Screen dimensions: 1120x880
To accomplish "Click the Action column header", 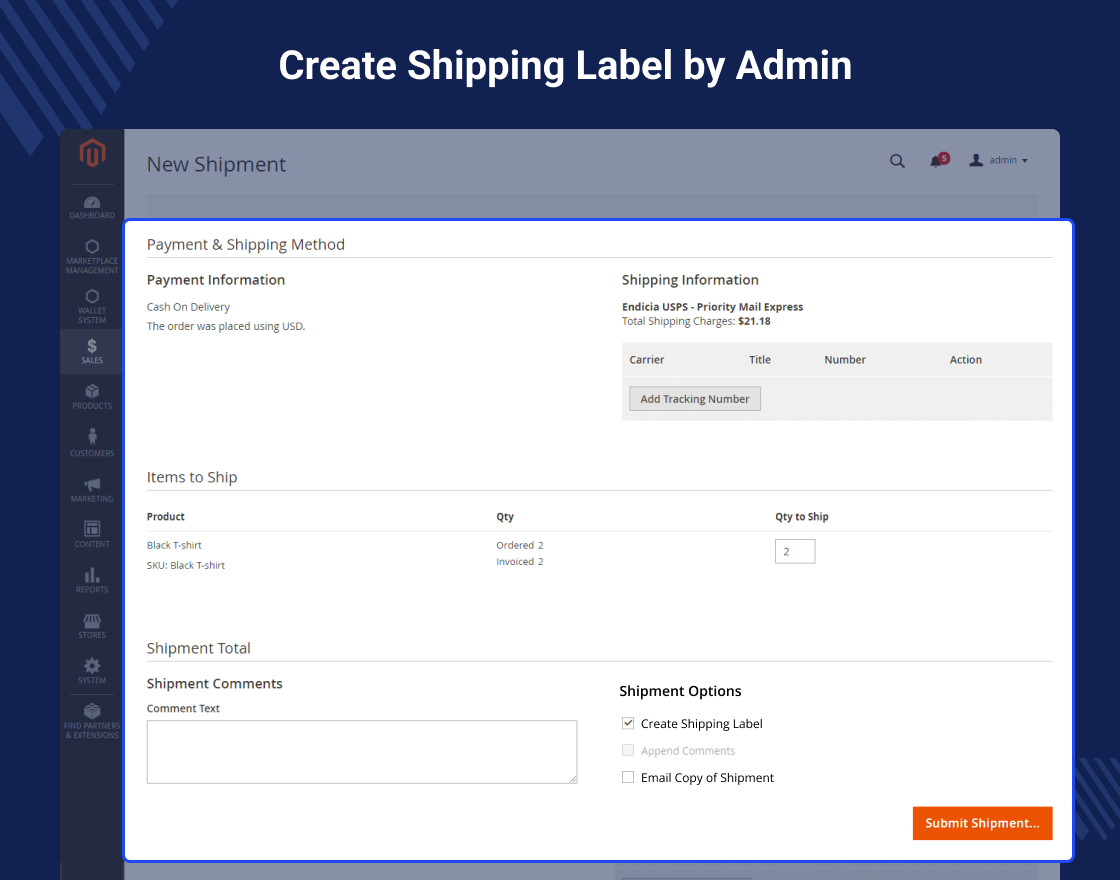I will 966,360.
